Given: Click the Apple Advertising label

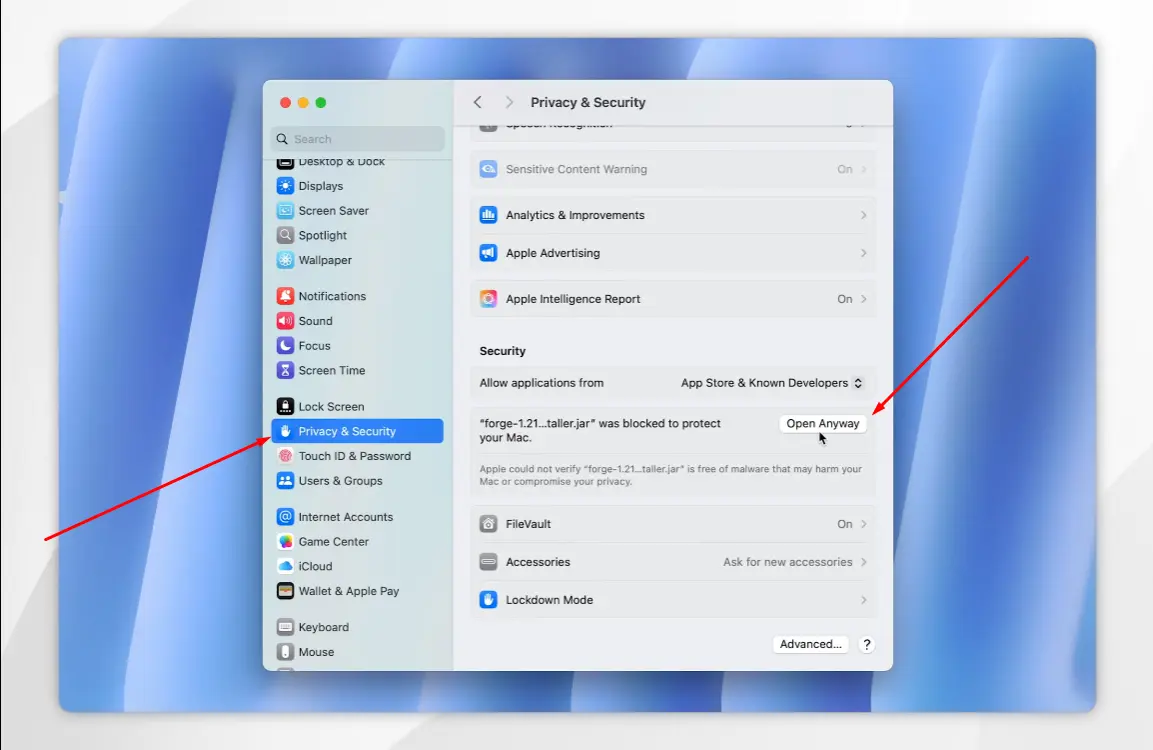Looking at the screenshot, I should [x=552, y=253].
